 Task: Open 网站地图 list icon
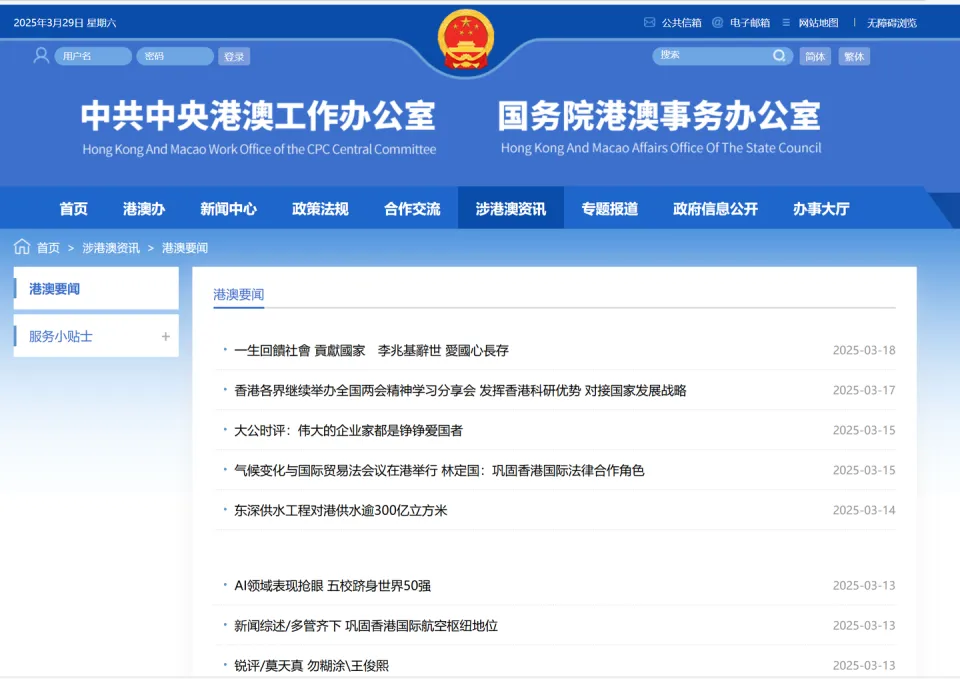[x=786, y=22]
